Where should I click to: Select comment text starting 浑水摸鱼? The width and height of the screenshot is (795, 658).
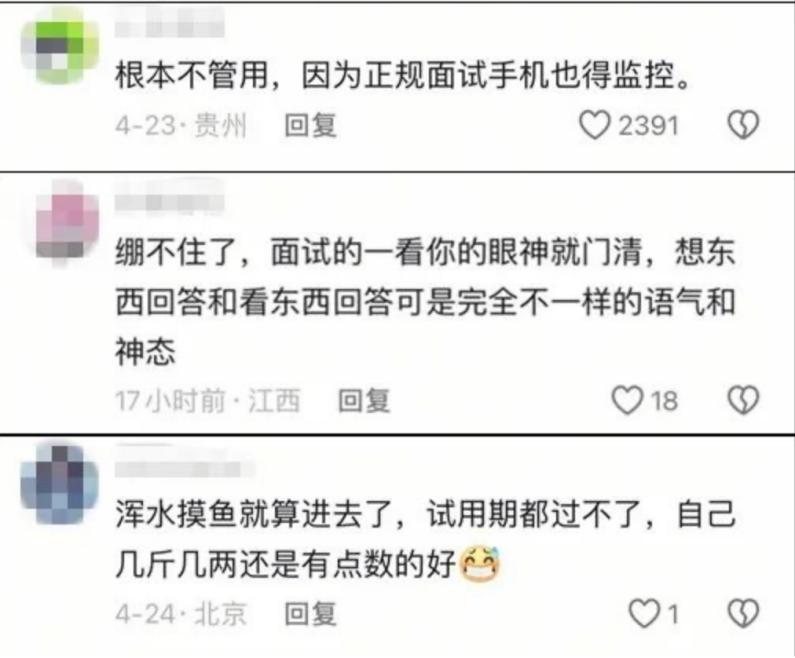pos(425,539)
